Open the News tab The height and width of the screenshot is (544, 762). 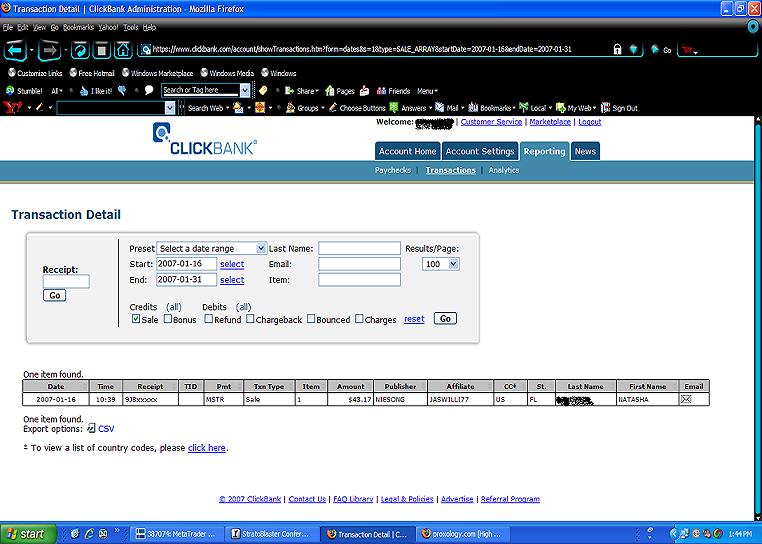coord(585,151)
